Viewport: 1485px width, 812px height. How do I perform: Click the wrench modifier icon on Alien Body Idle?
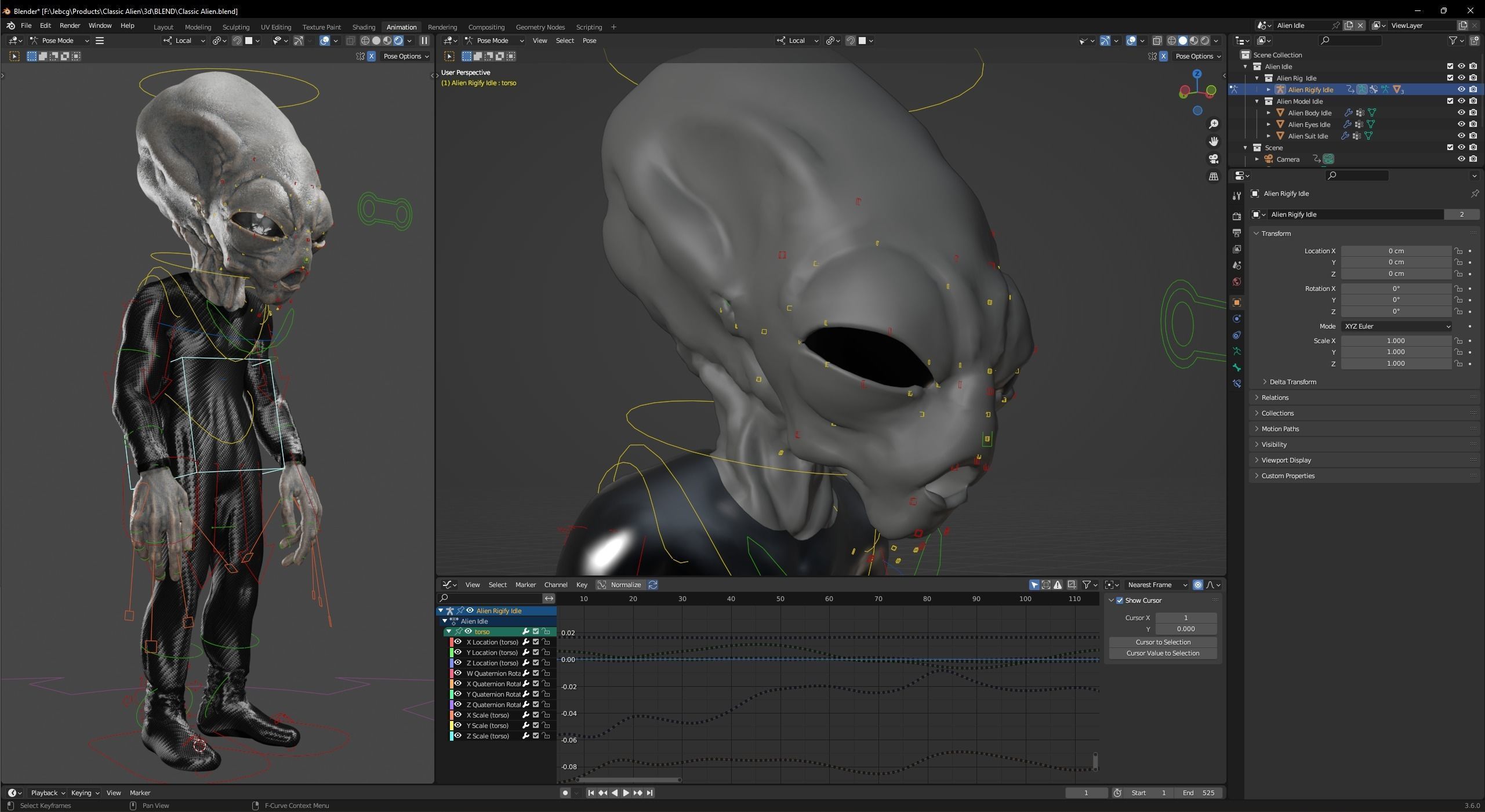pos(1348,112)
